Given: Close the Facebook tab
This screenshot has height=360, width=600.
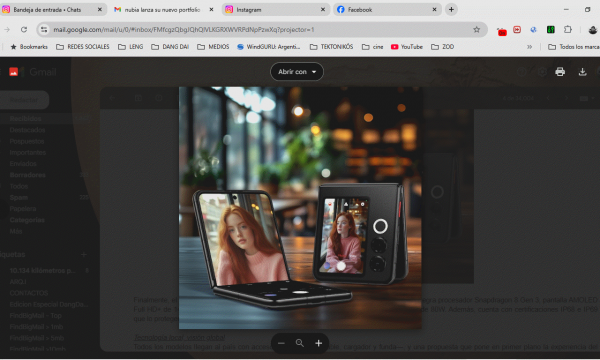Looking at the screenshot, I should [x=434, y=10].
